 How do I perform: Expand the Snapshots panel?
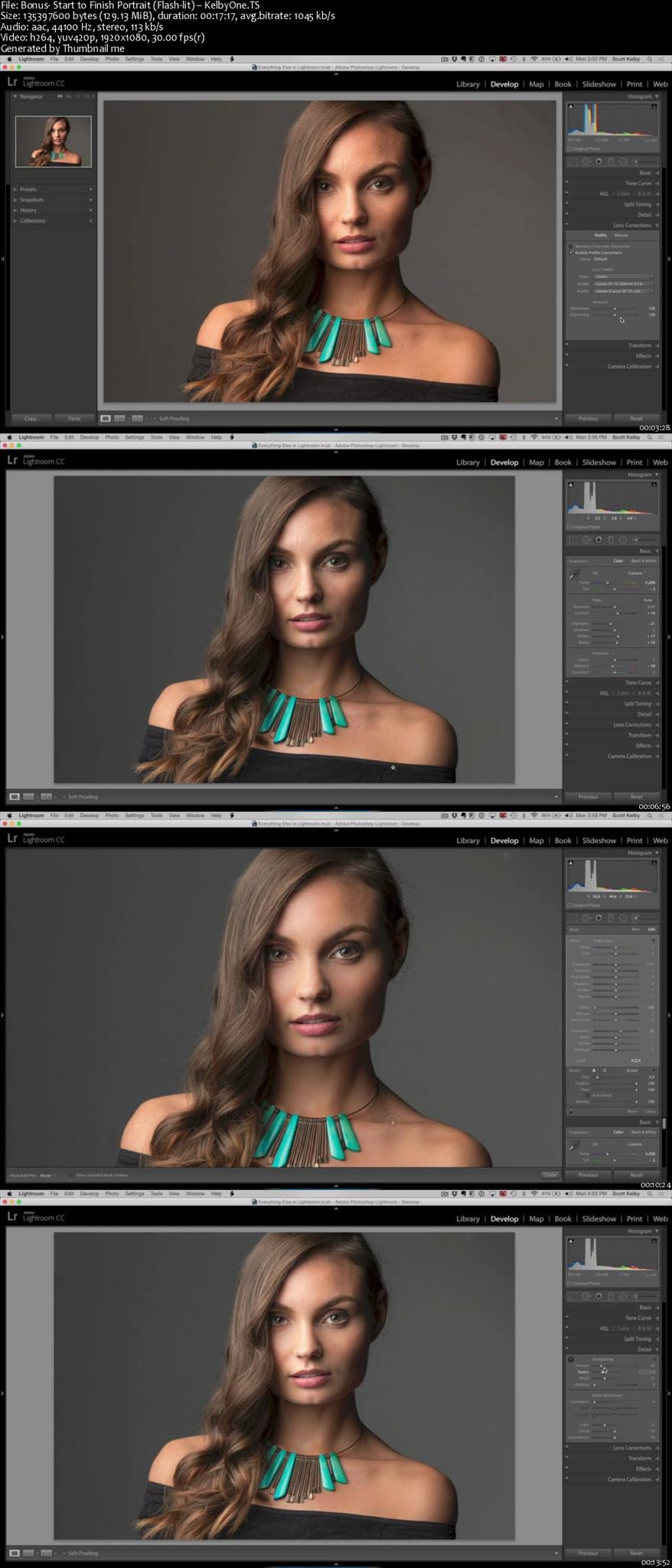15,200
